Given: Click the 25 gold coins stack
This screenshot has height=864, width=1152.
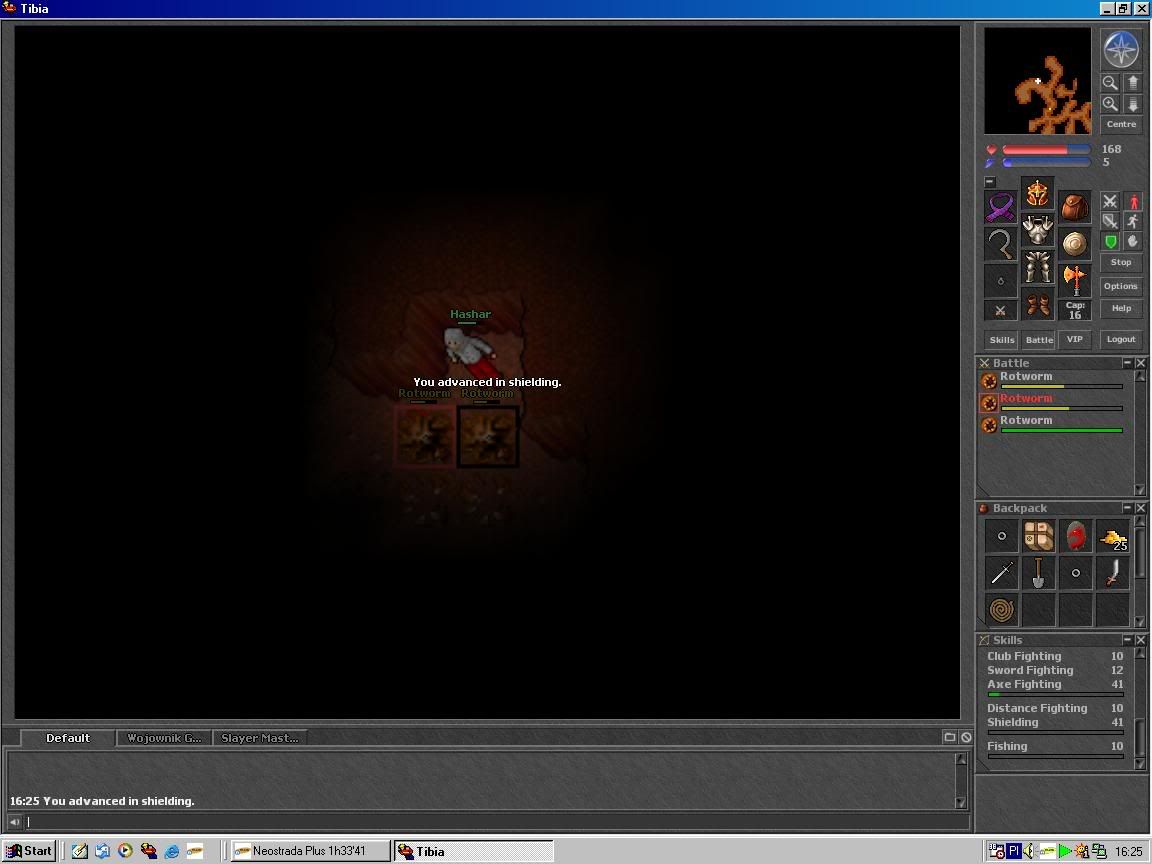Looking at the screenshot, I should (1112, 536).
